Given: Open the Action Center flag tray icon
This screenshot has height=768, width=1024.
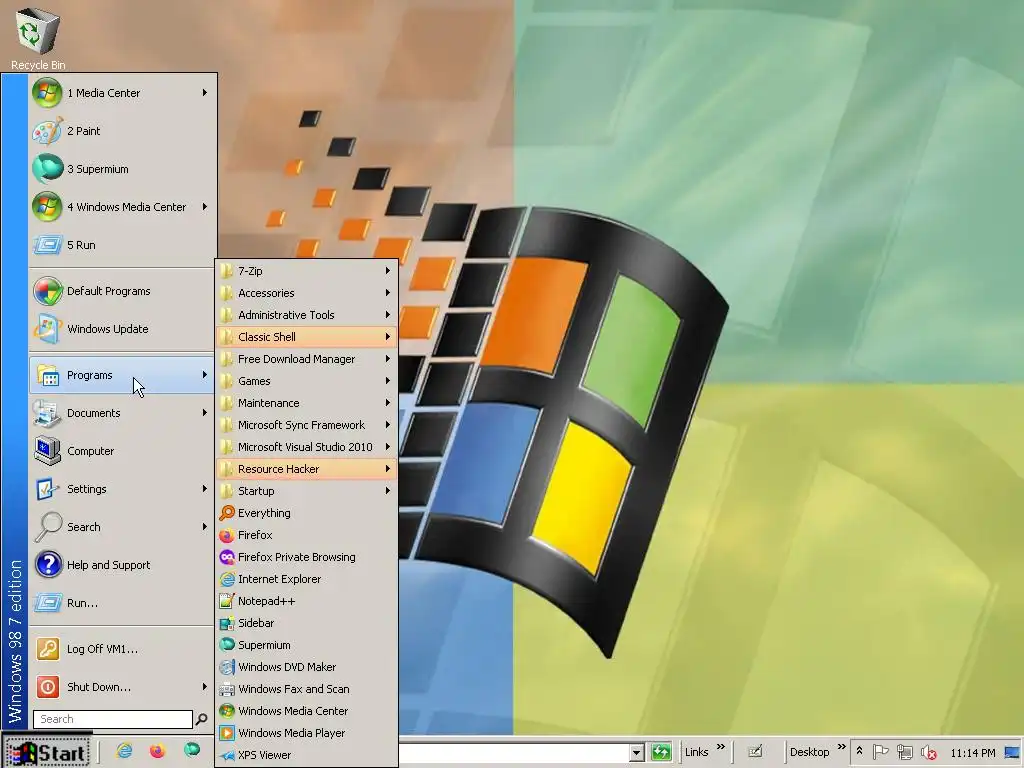Looking at the screenshot, I should coord(880,752).
